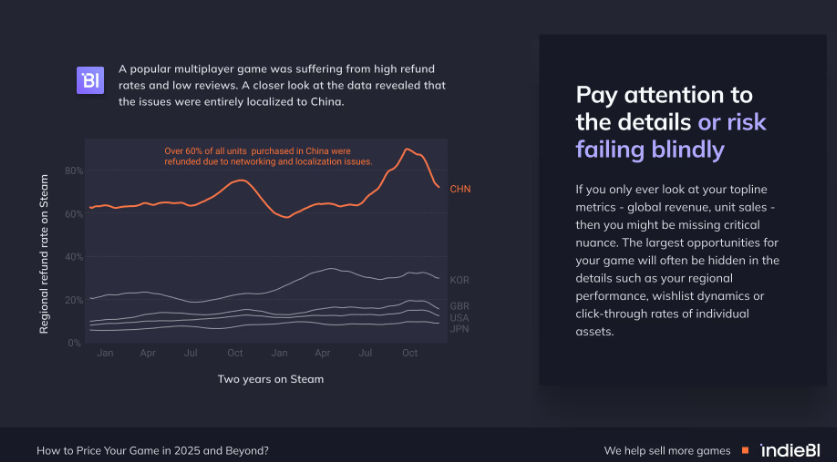
Task: Click the indieBI logo in footer
Action: click(x=791, y=450)
